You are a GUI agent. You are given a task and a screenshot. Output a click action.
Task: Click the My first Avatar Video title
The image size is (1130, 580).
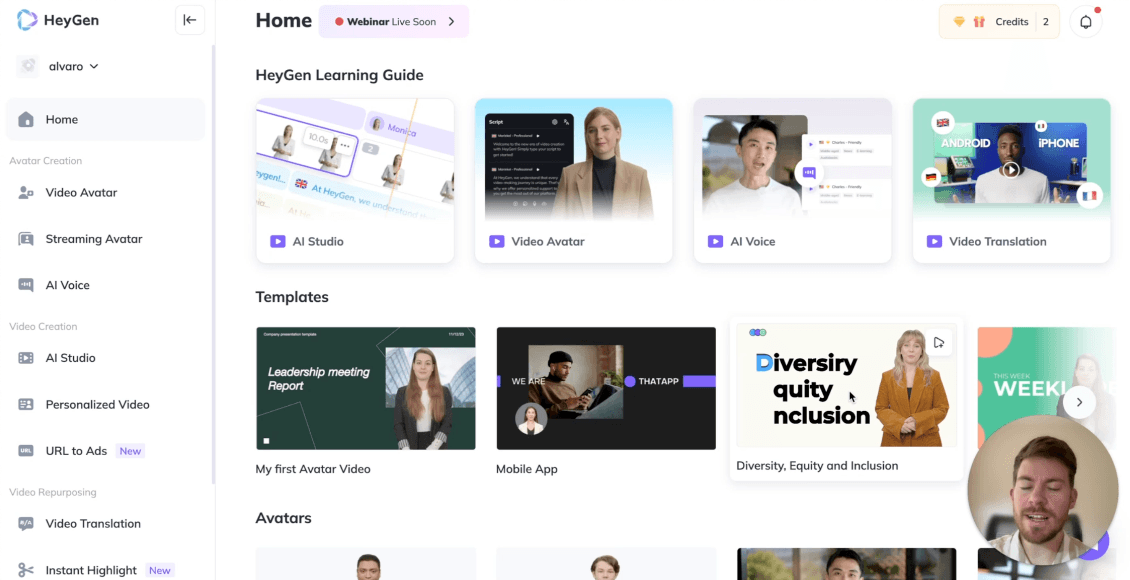coord(313,469)
